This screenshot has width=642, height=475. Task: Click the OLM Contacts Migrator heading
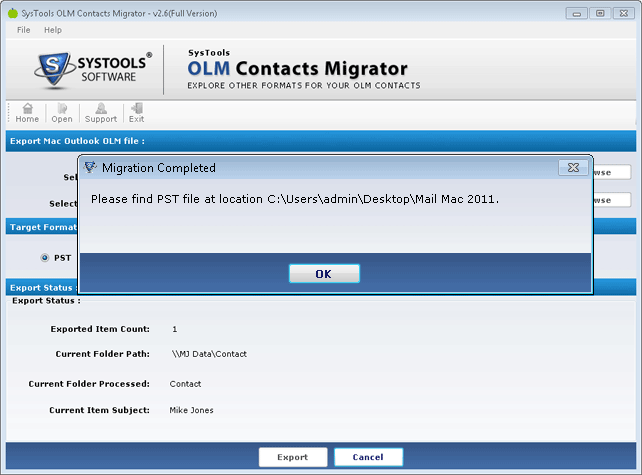(x=297, y=68)
